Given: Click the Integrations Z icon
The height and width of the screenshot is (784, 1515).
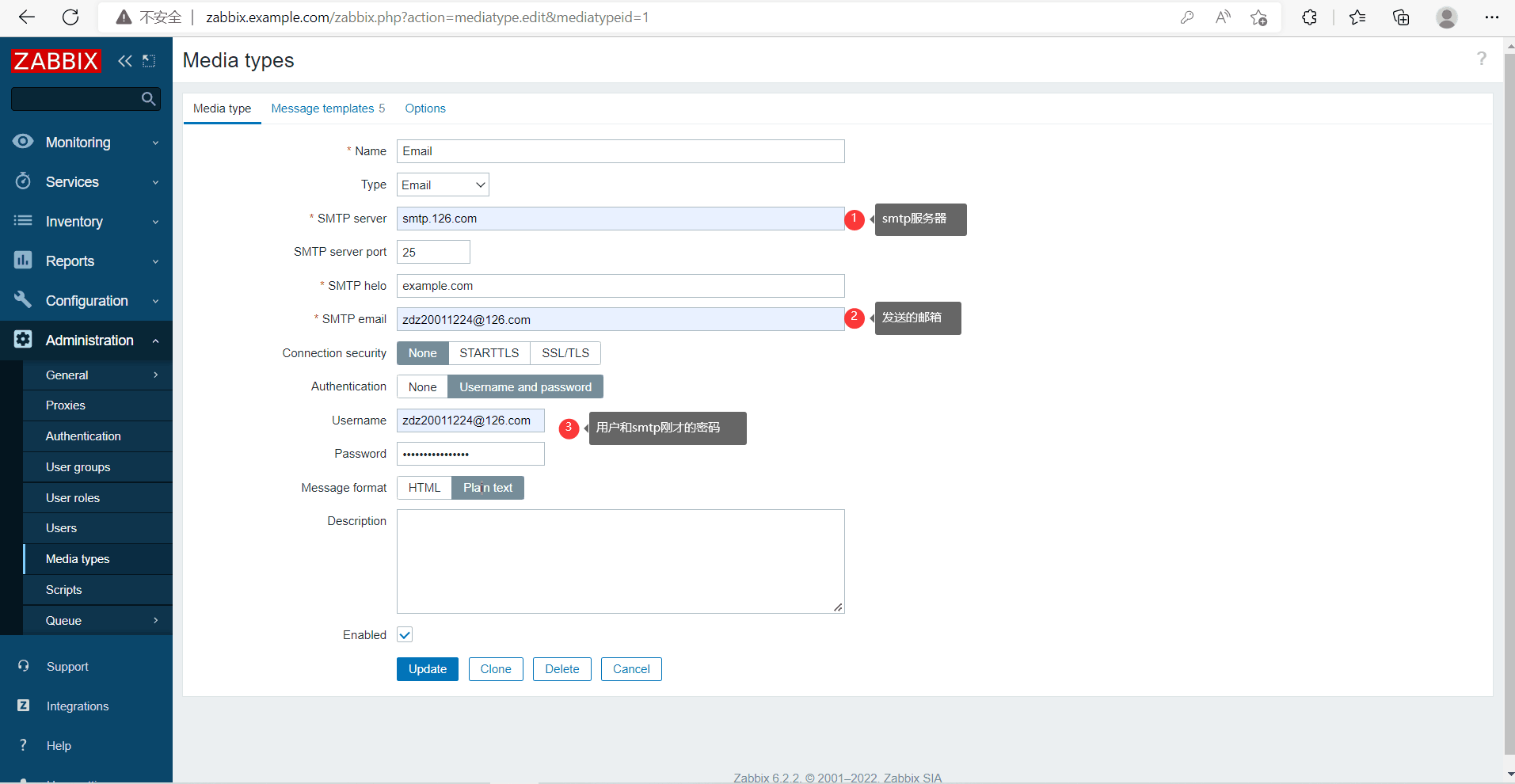Looking at the screenshot, I should [x=24, y=706].
